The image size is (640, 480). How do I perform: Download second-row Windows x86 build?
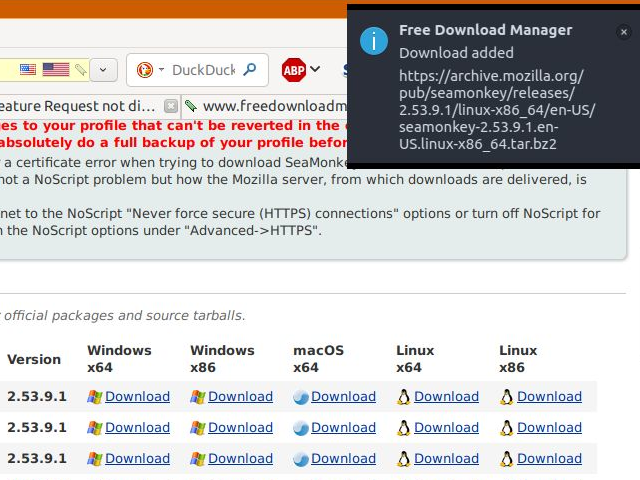[240, 427]
